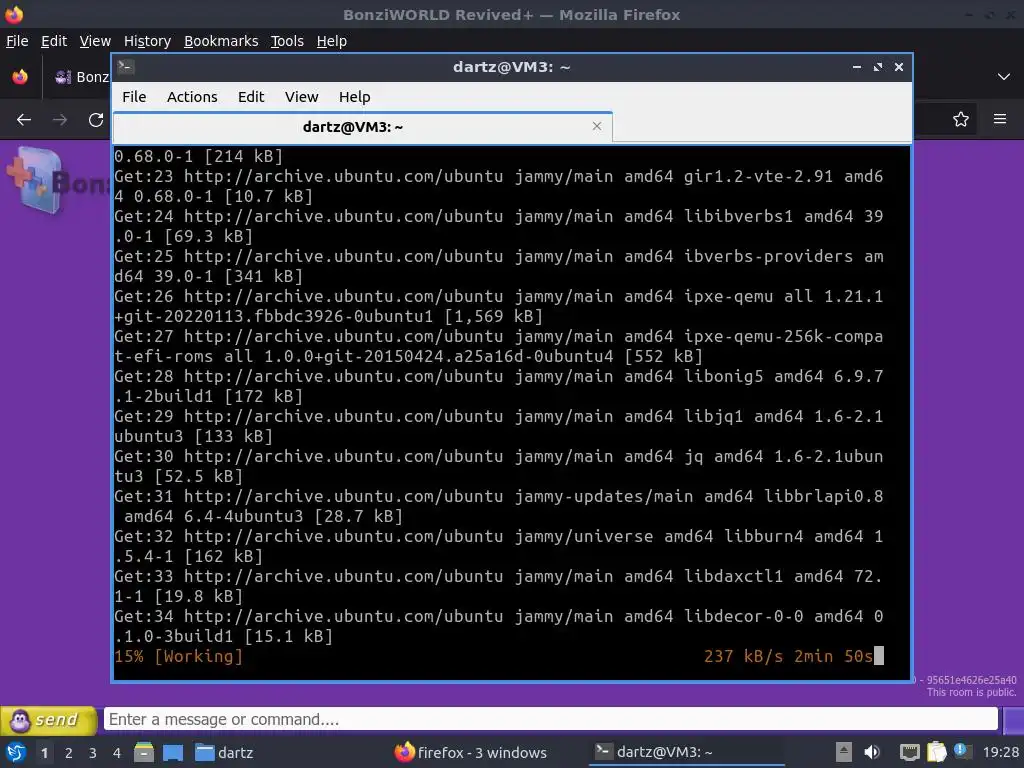Click the show desktop taskbar icon

click(172, 752)
